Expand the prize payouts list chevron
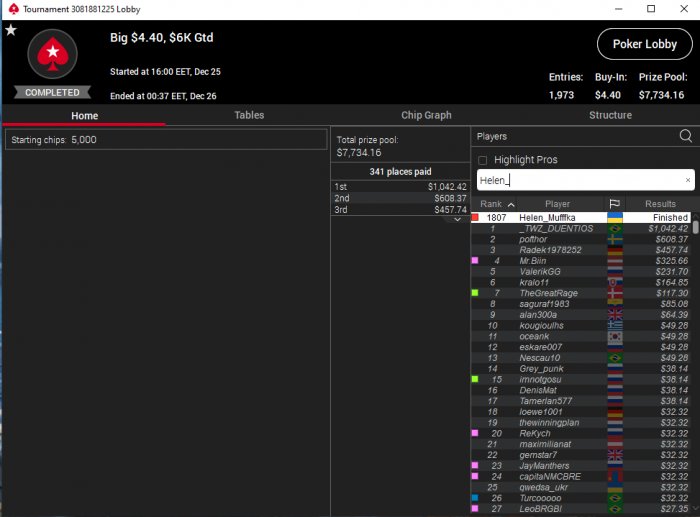The image size is (700, 517). click(457, 220)
